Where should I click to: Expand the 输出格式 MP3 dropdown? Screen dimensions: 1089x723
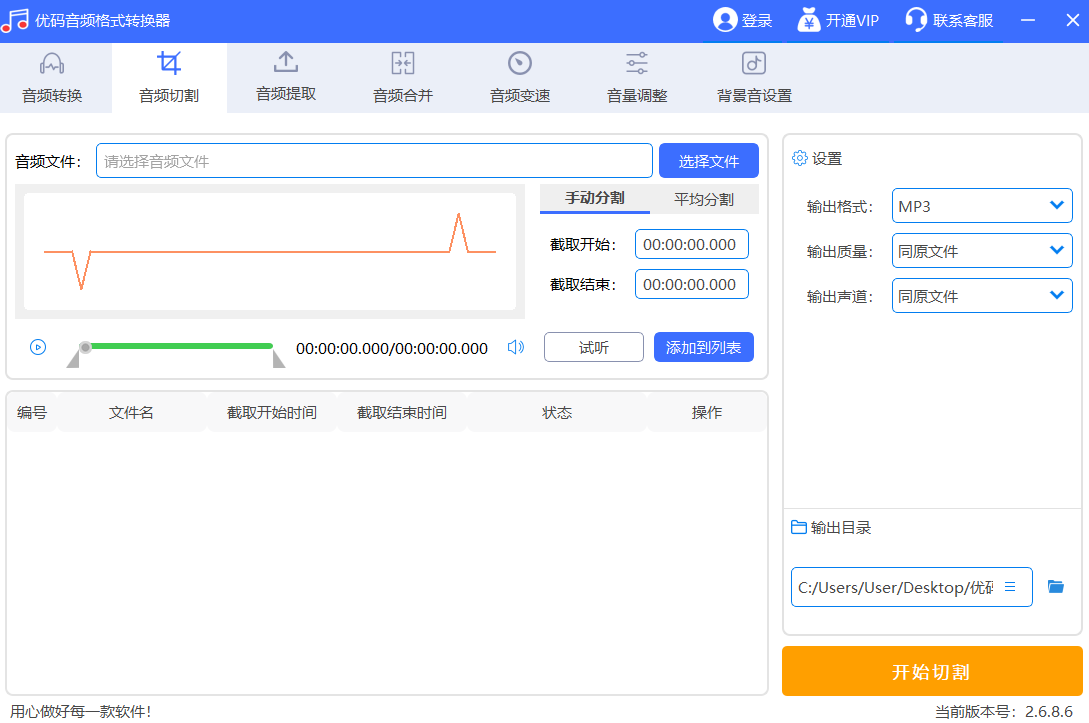point(982,206)
